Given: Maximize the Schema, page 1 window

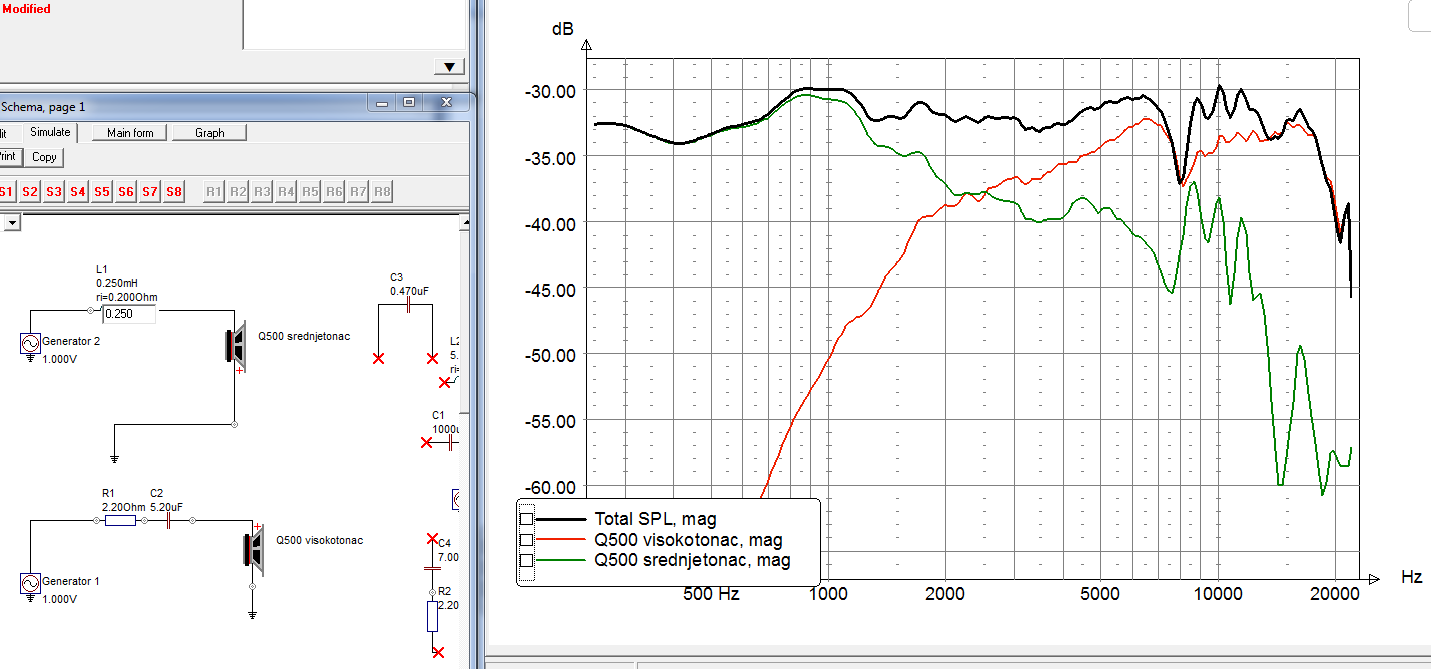Looking at the screenshot, I should click(x=408, y=102).
